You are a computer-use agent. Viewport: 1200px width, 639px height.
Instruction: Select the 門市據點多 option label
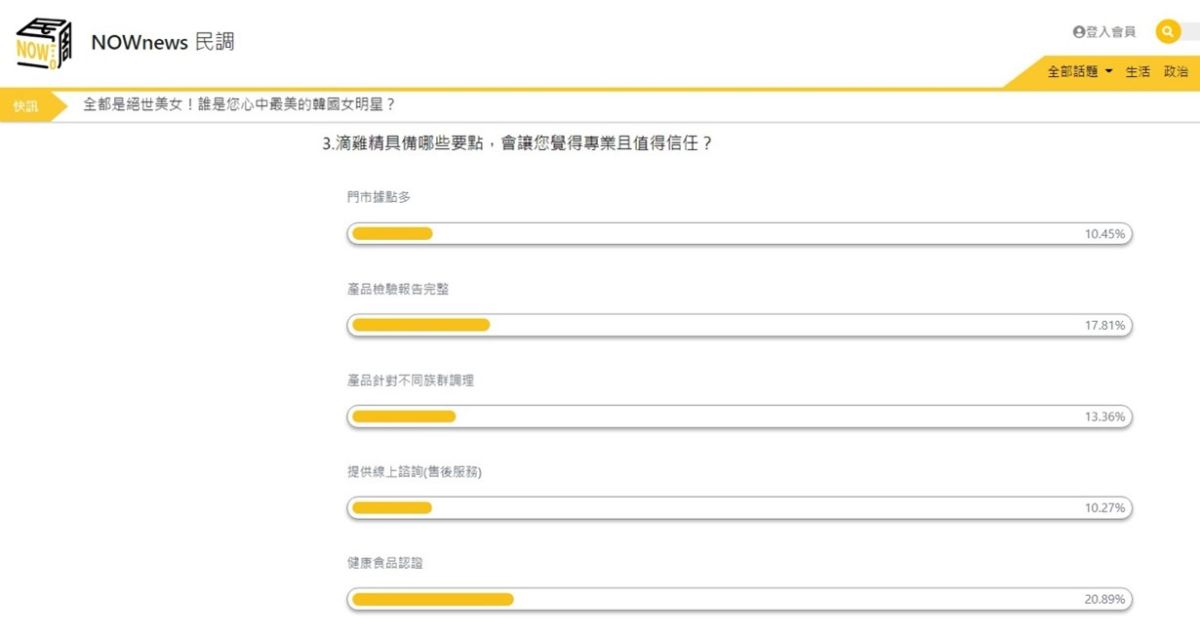point(379,197)
